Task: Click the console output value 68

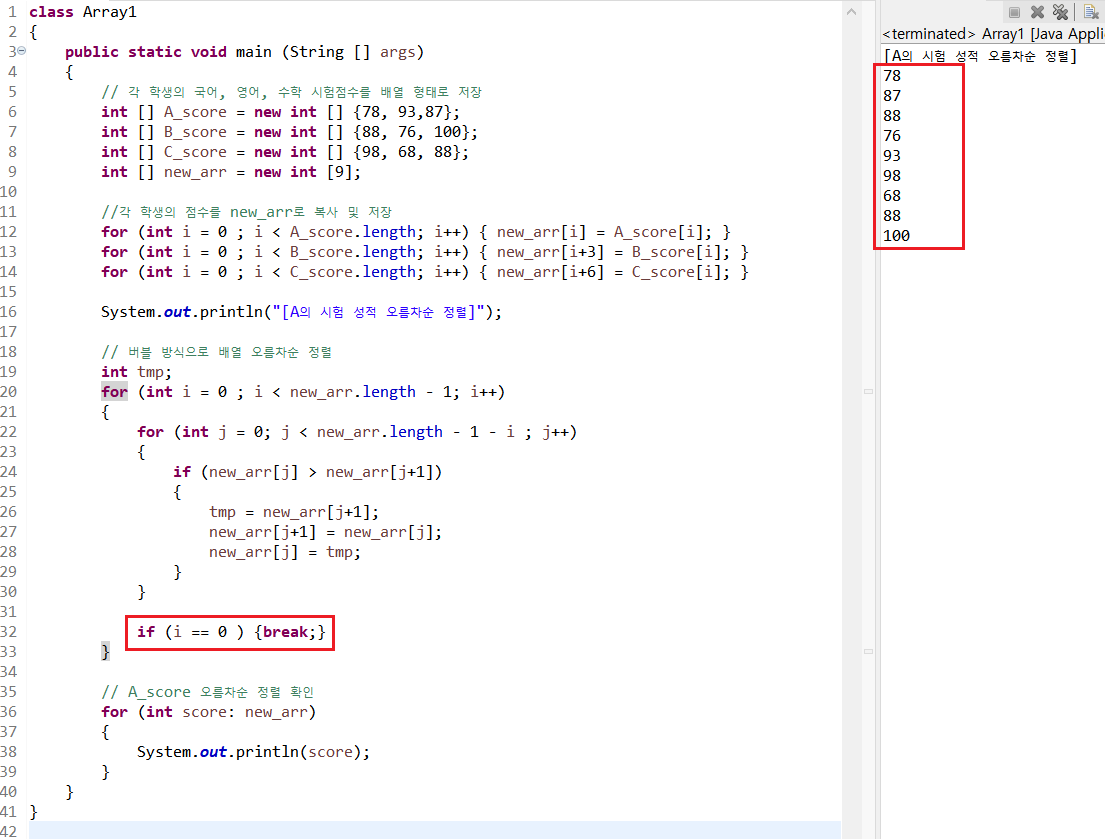Action: (x=891, y=196)
